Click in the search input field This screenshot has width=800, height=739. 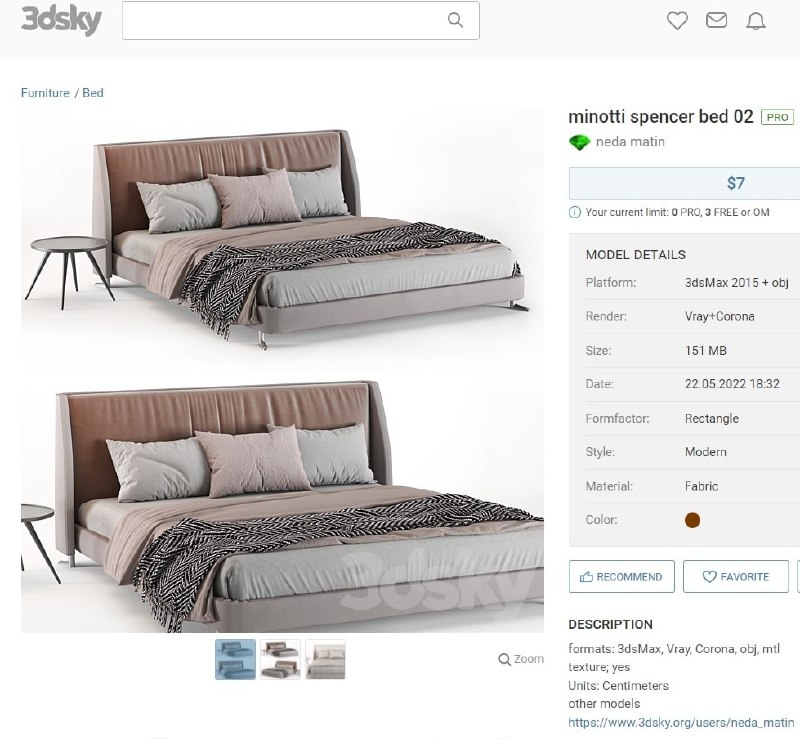point(284,20)
